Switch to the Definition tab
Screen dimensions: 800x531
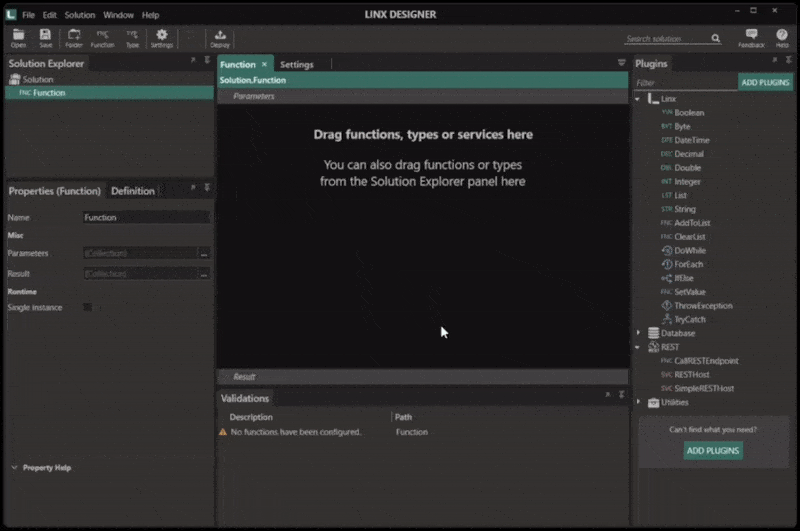(x=133, y=191)
